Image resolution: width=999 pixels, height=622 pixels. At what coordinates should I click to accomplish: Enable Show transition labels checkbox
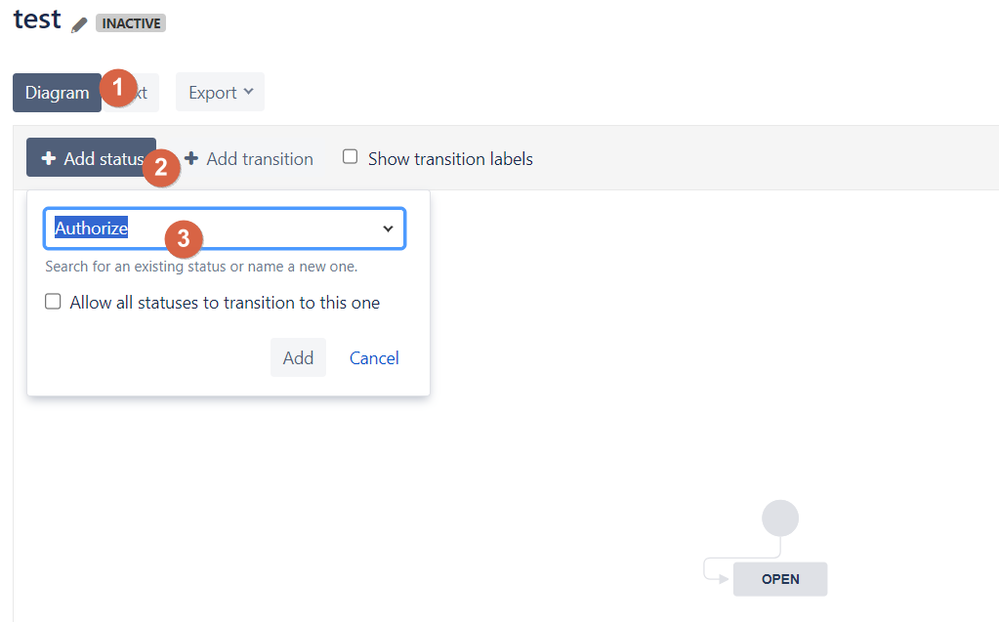(x=350, y=157)
